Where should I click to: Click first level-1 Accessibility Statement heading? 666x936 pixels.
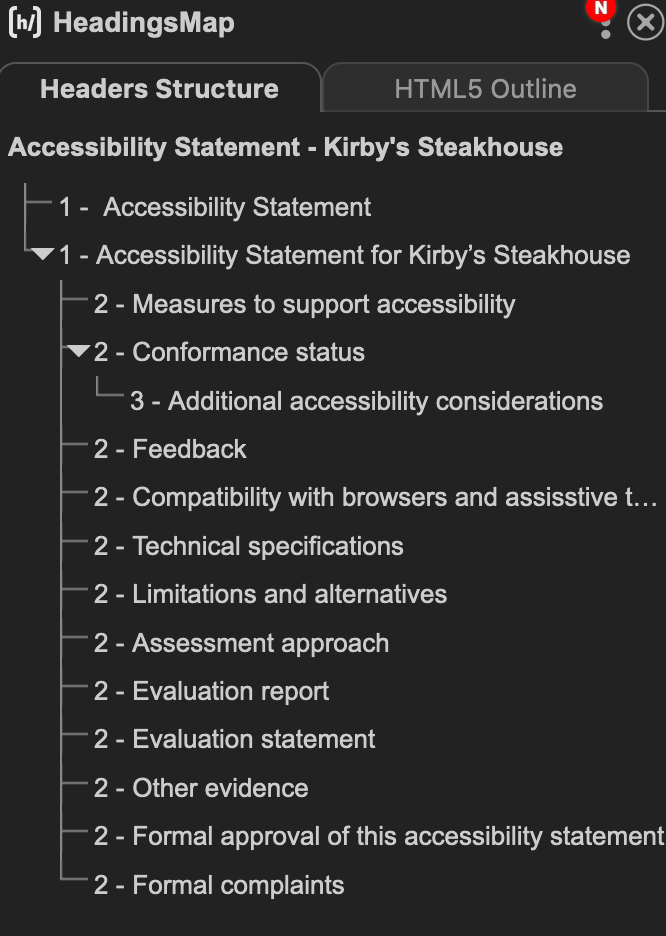point(215,207)
